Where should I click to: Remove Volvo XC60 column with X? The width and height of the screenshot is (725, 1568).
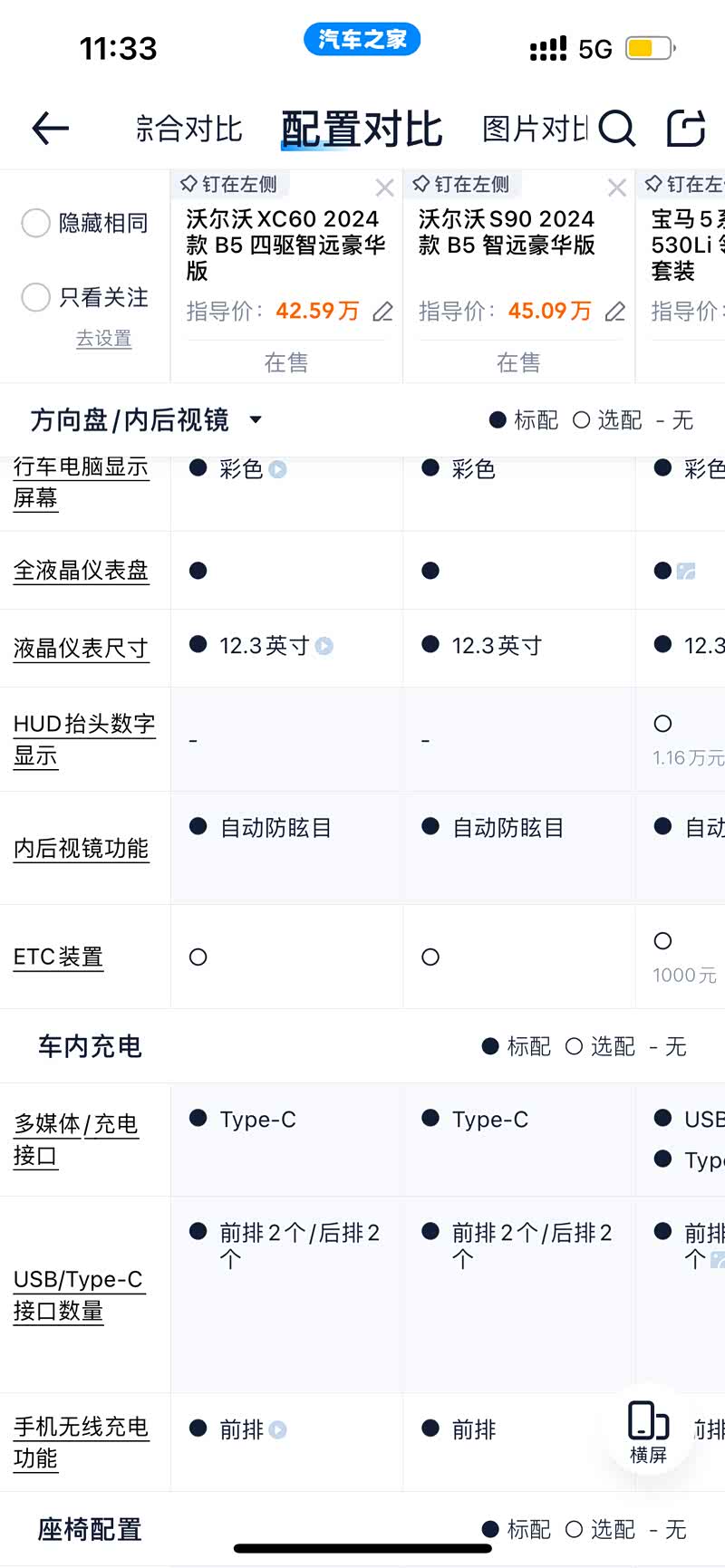coord(384,188)
